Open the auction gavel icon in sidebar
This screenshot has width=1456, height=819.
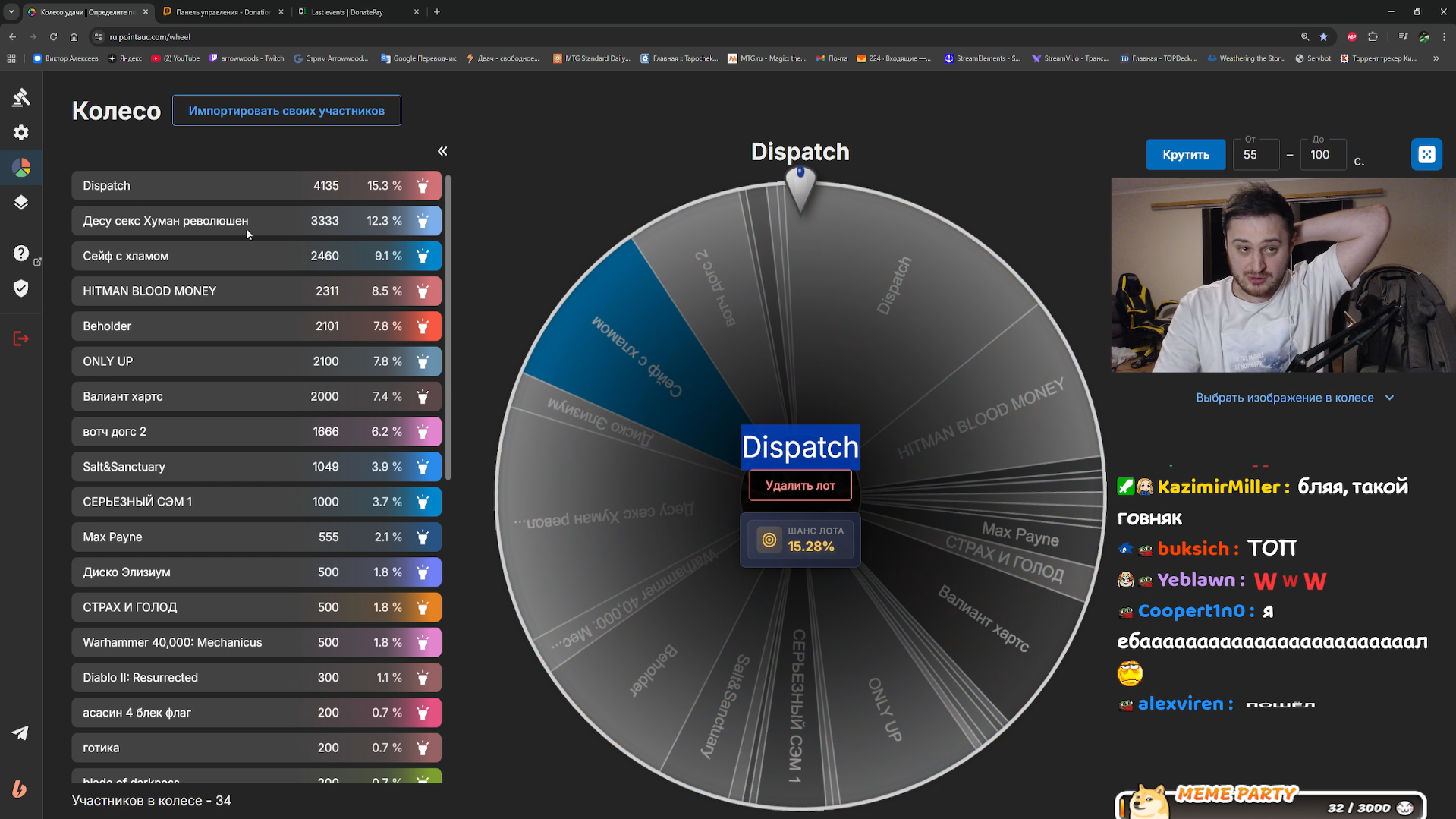21,97
